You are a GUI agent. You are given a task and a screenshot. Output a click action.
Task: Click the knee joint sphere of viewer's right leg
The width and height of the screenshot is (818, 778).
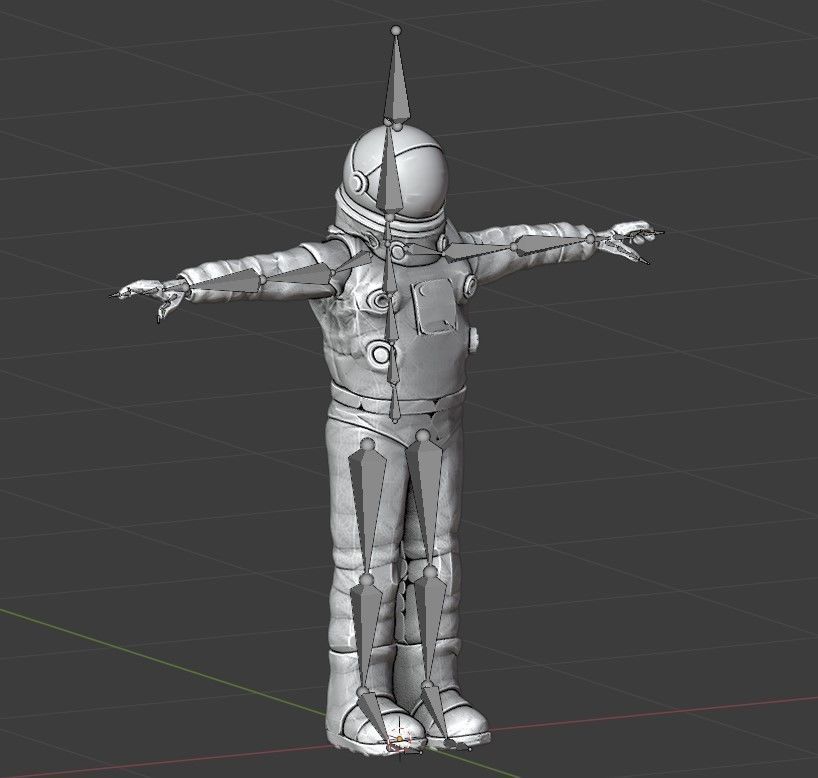point(429,572)
